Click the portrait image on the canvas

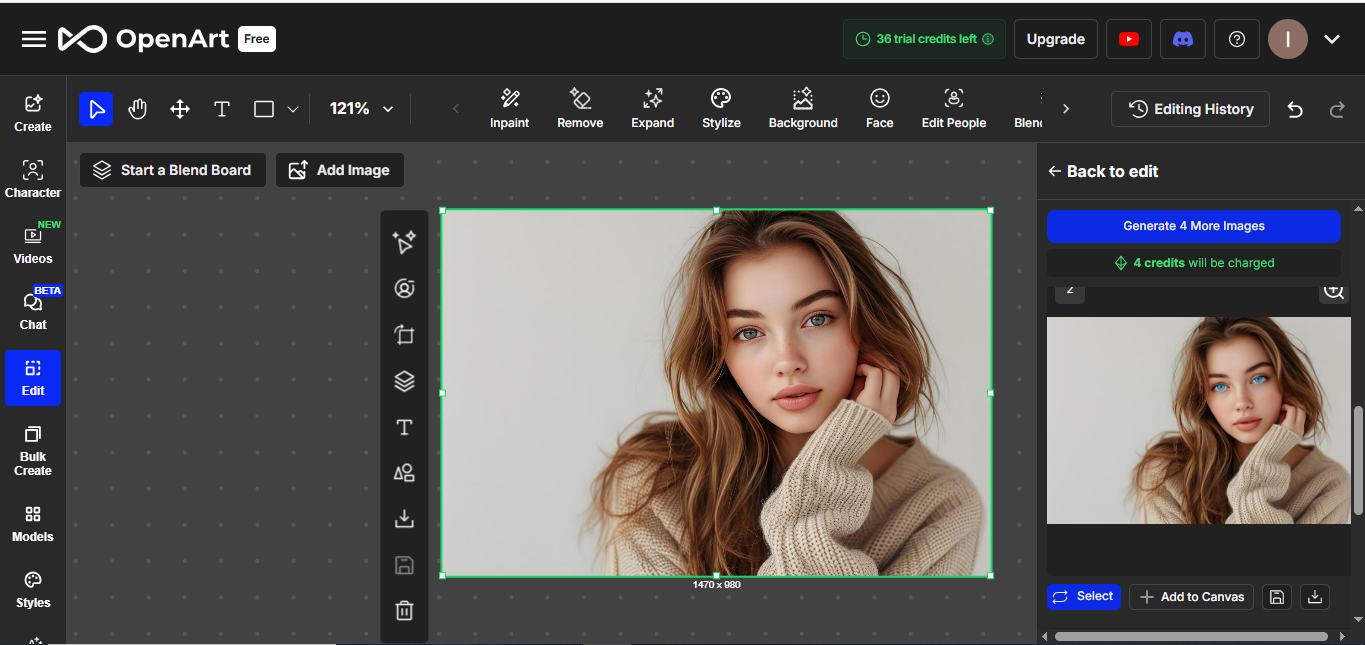[x=716, y=392]
